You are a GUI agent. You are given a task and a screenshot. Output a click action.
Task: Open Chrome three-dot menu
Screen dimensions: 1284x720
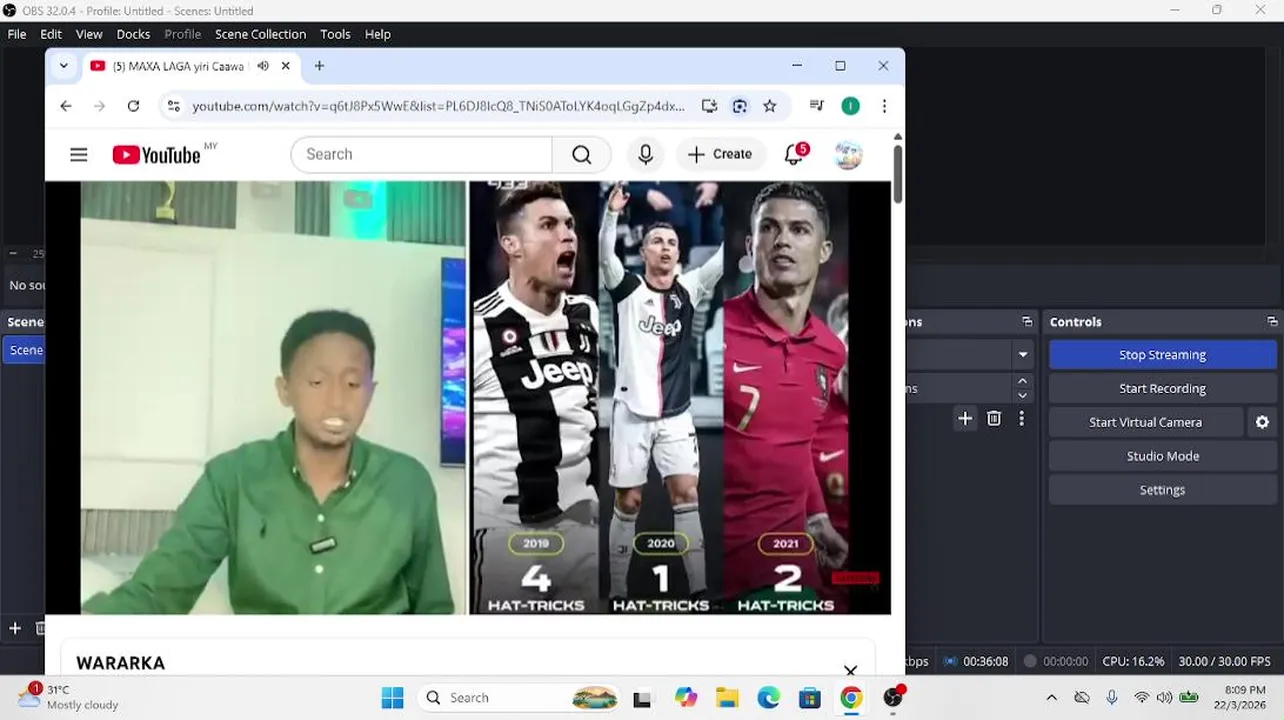pos(884,106)
